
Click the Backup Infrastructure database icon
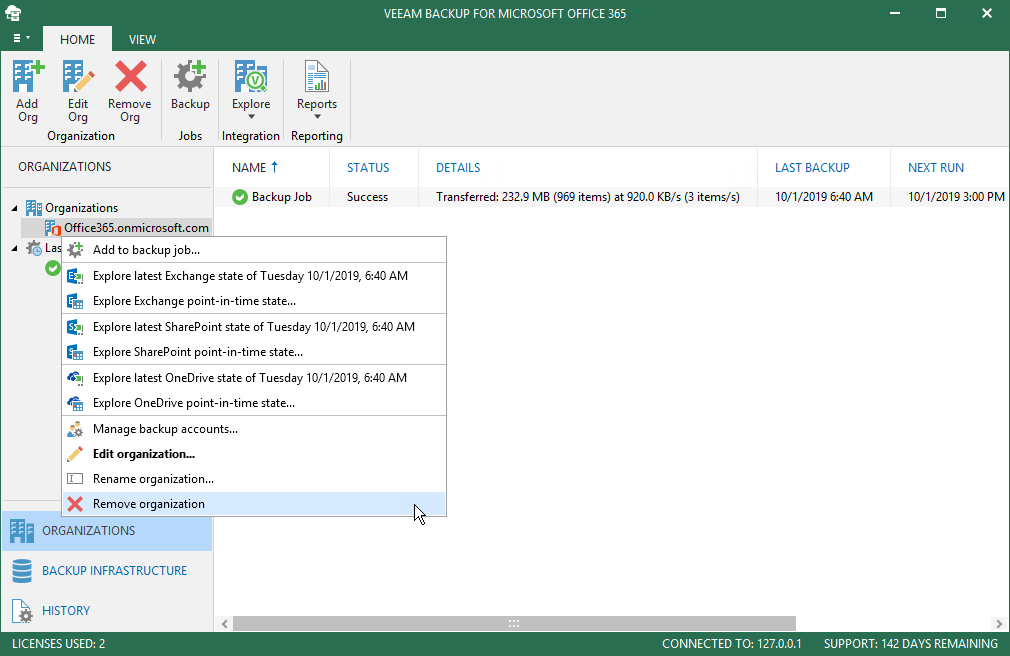point(22,571)
